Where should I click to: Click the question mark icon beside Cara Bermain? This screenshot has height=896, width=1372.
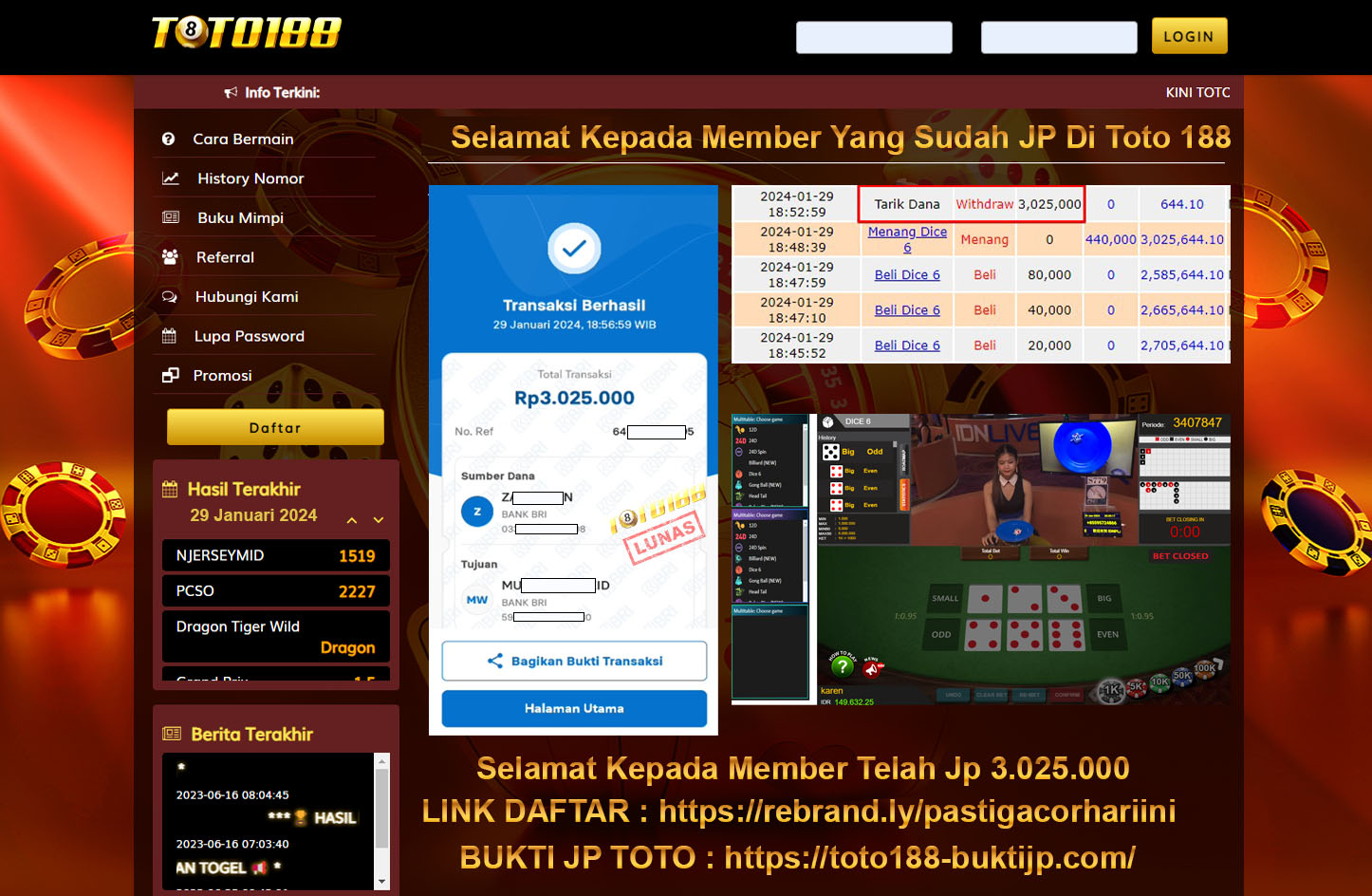tap(168, 139)
